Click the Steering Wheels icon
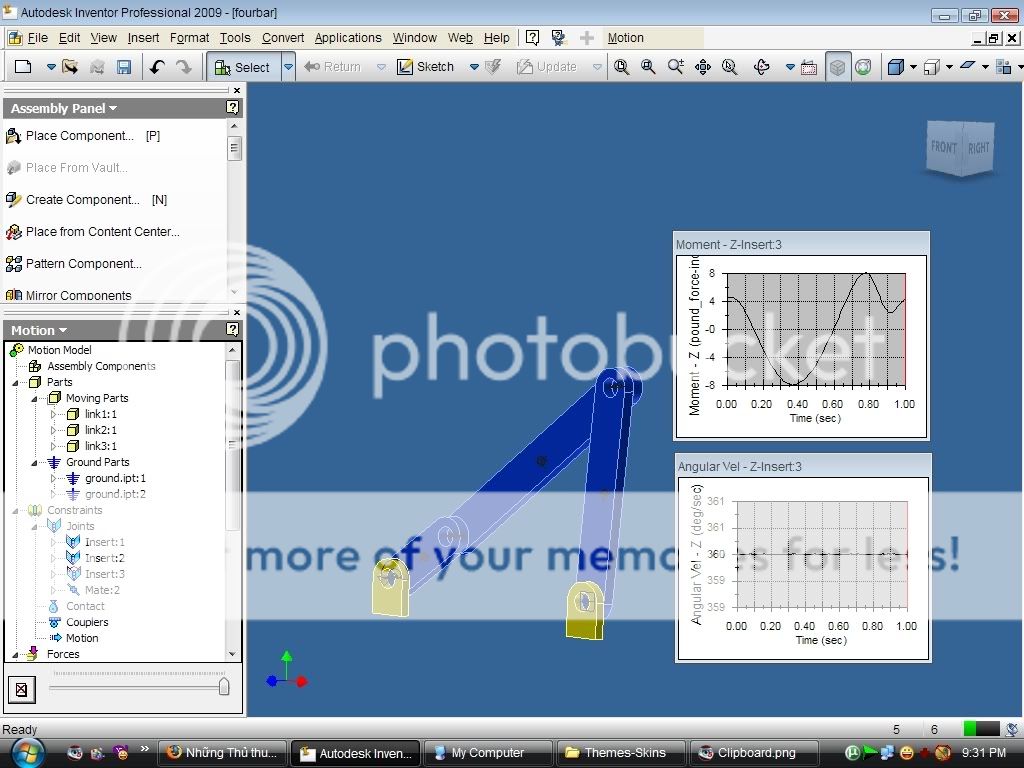 click(x=863, y=67)
